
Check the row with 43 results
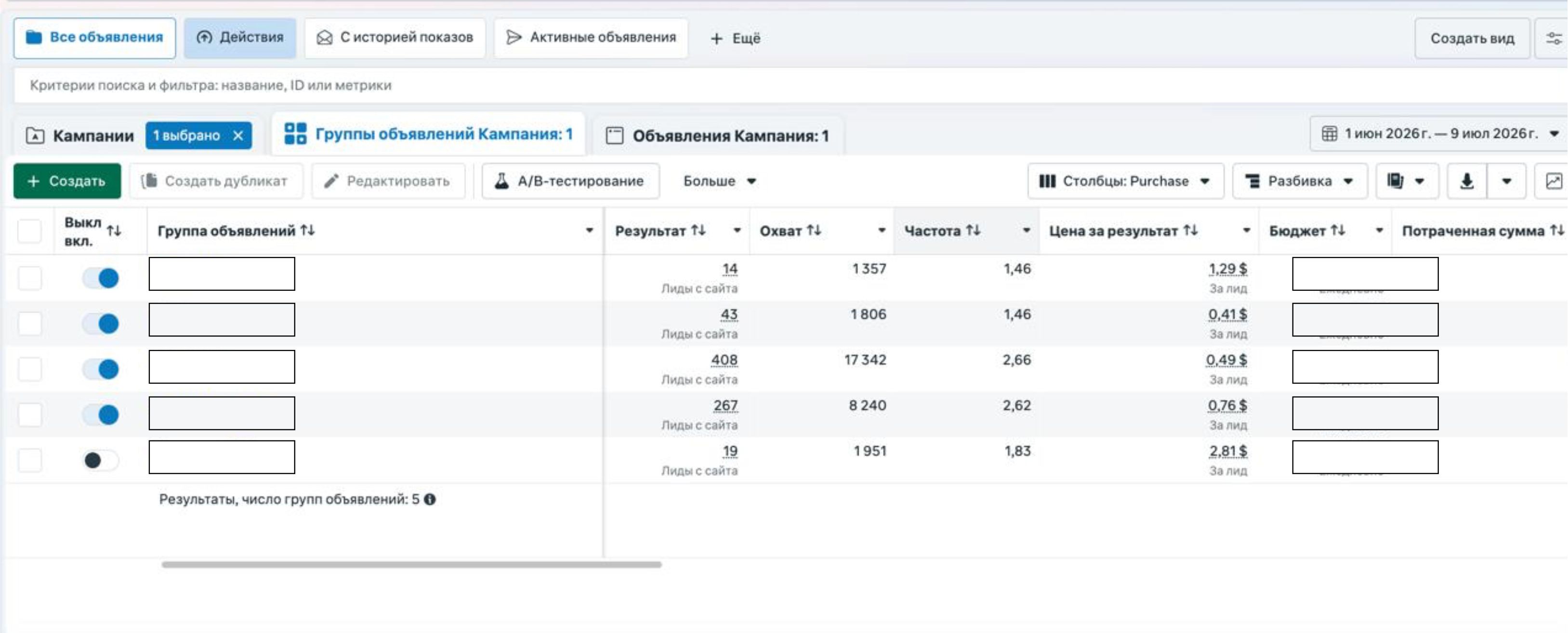pyautogui.click(x=29, y=323)
